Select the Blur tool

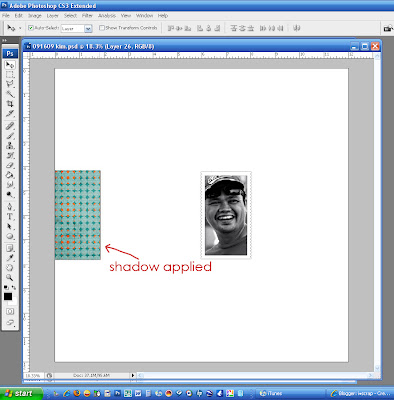click(10, 184)
